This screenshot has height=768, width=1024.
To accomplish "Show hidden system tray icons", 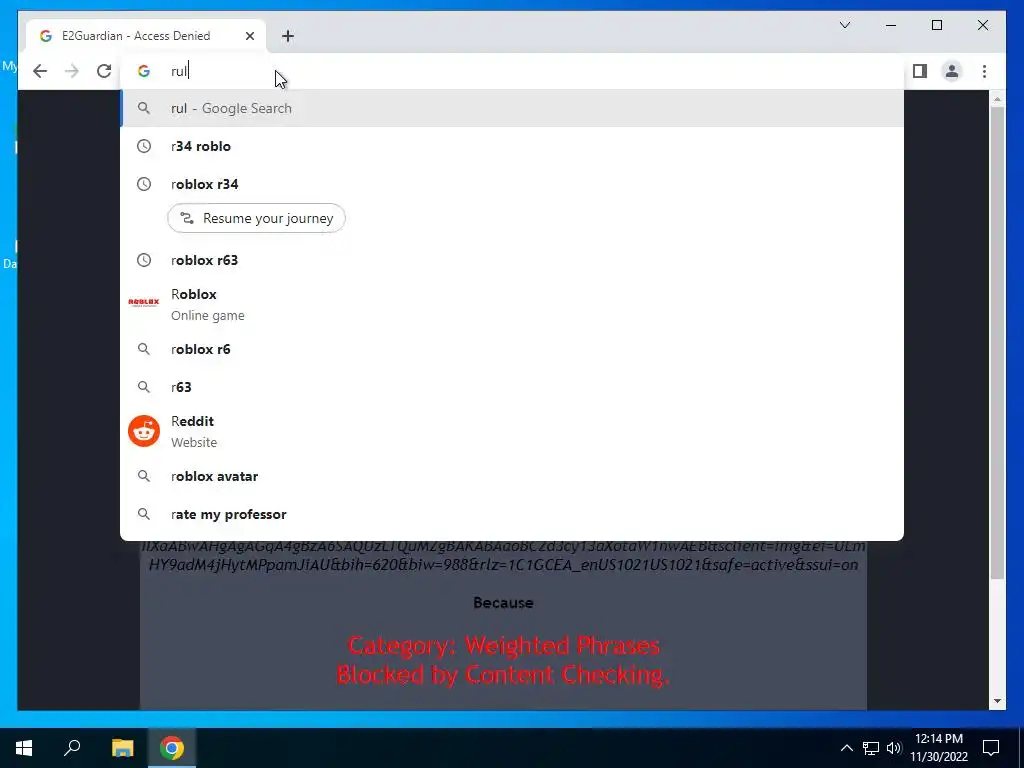I will (846, 748).
